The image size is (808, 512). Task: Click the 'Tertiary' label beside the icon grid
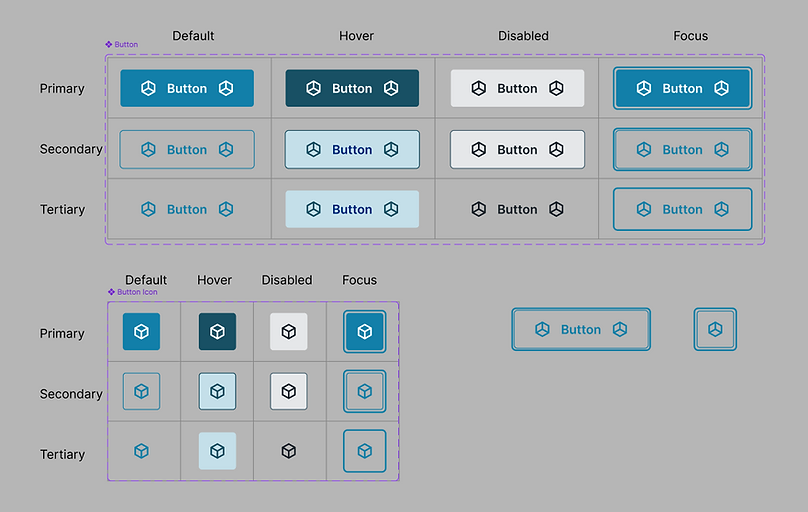point(62,454)
